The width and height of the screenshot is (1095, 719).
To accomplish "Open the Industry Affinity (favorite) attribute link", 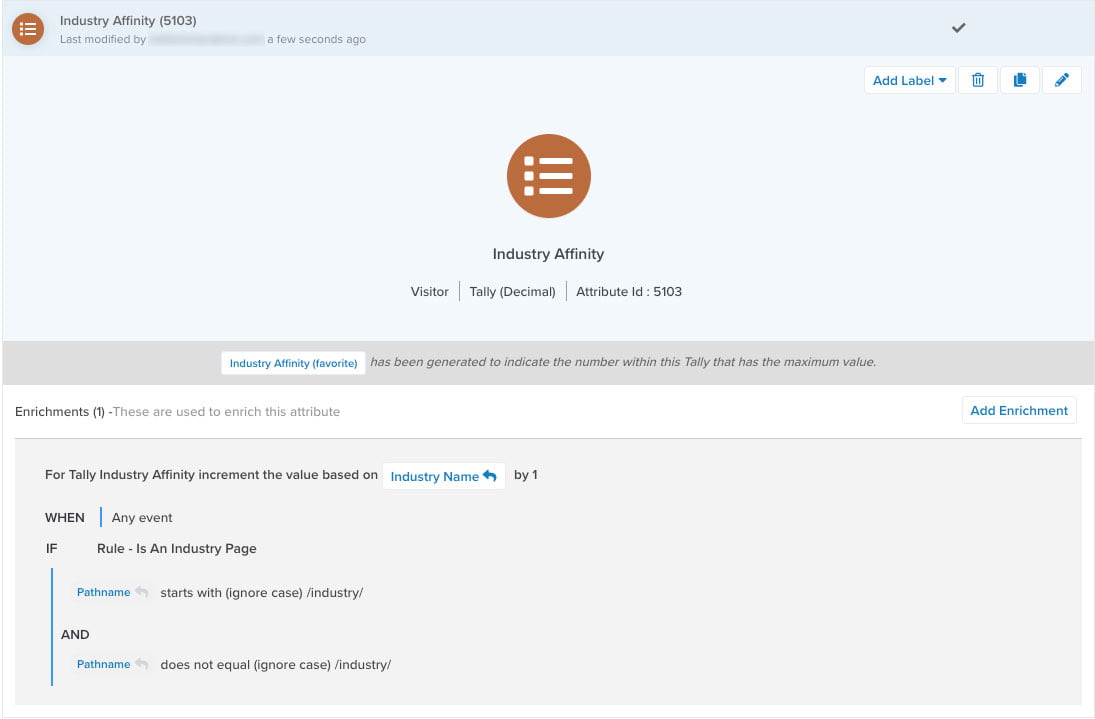I will tap(293, 363).
